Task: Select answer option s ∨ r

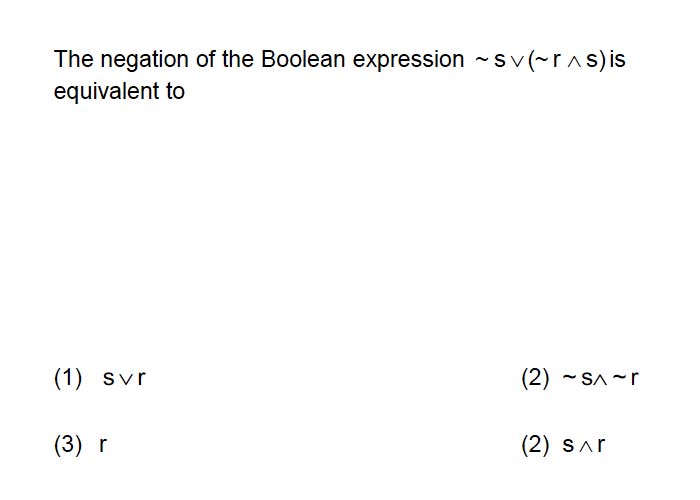Action: (124, 378)
